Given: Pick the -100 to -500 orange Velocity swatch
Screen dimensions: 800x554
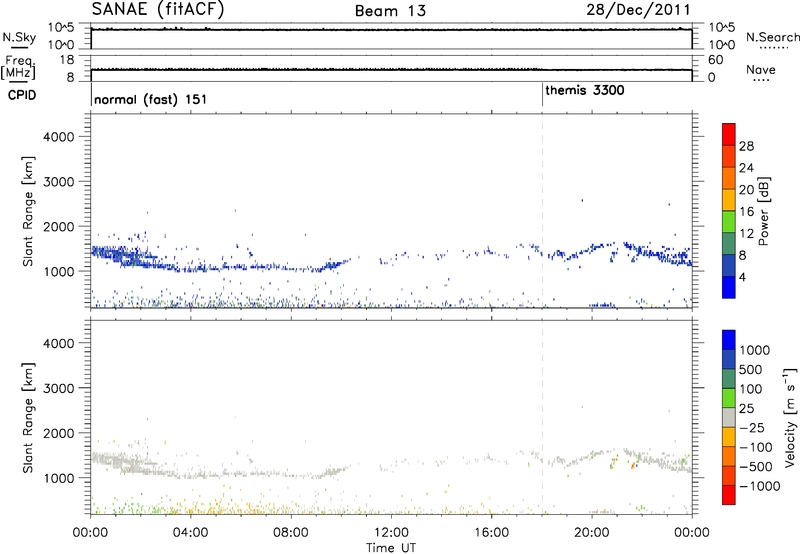Looking at the screenshot, I should point(729,456).
